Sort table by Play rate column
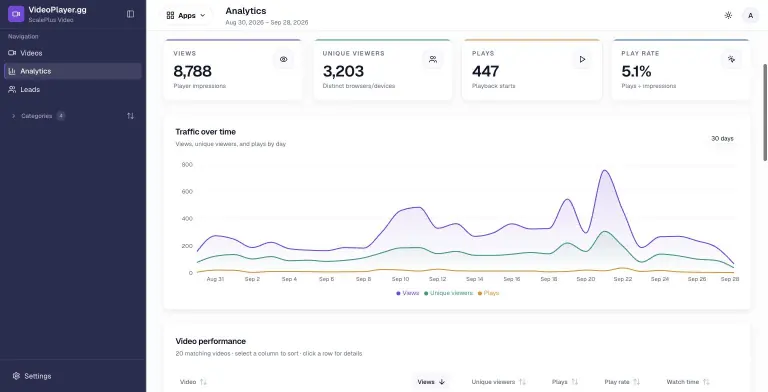The image size is (768, 392). [x=622, y=382]
